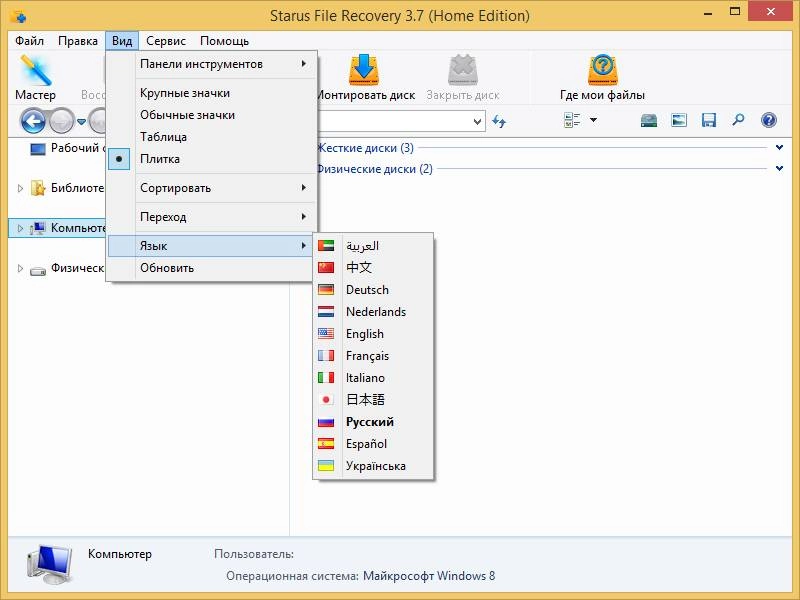Switch view to Крупные значки
This screenshot has height=600, width=800.
pos(212,93)
